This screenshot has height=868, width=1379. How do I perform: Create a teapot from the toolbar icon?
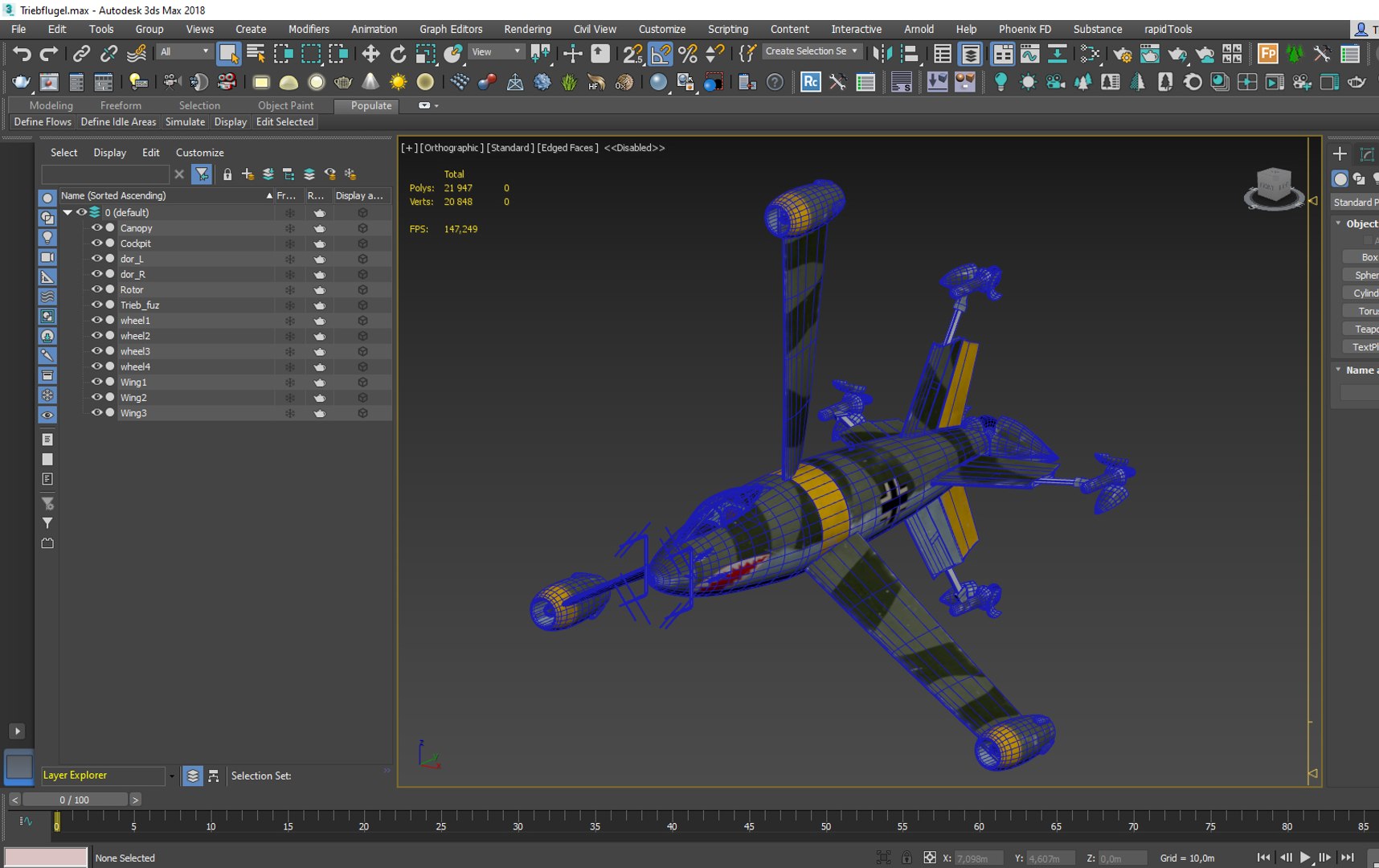[343, 82]
